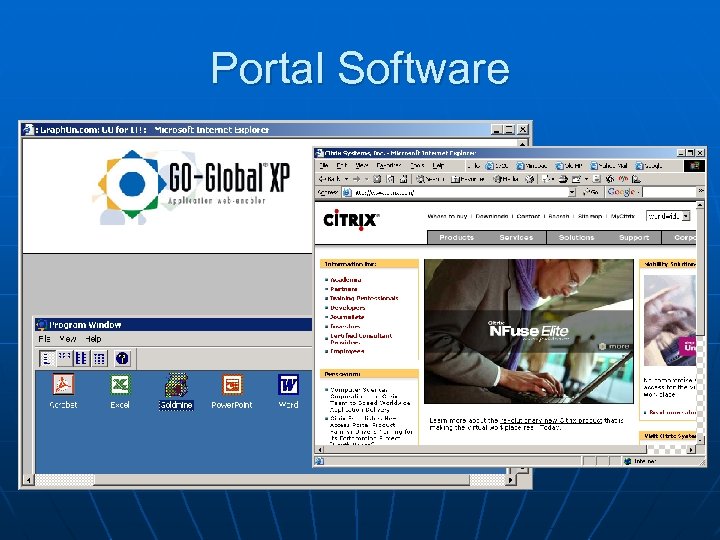Click the Downloads link on Citrix page
The height and width of the screenshot is (540, 720).
[x=492, y=216]
